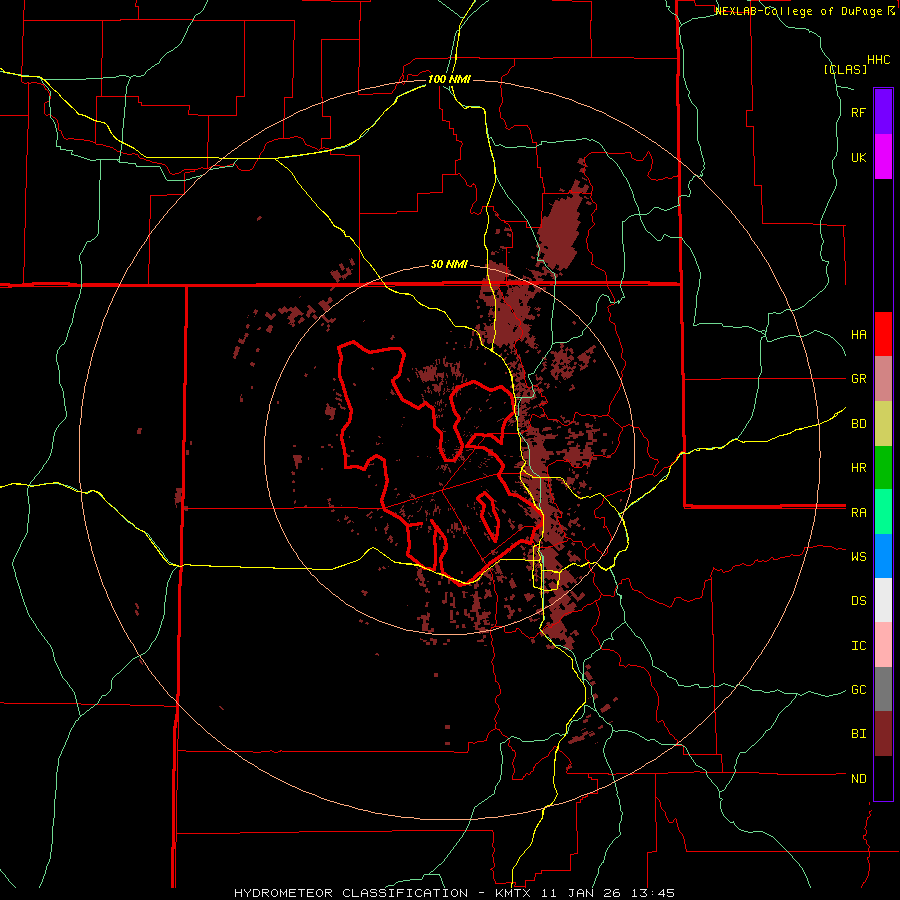Click the BI legend label
The height and width of the screenshot is (900, 900).
tap(859, 734)
